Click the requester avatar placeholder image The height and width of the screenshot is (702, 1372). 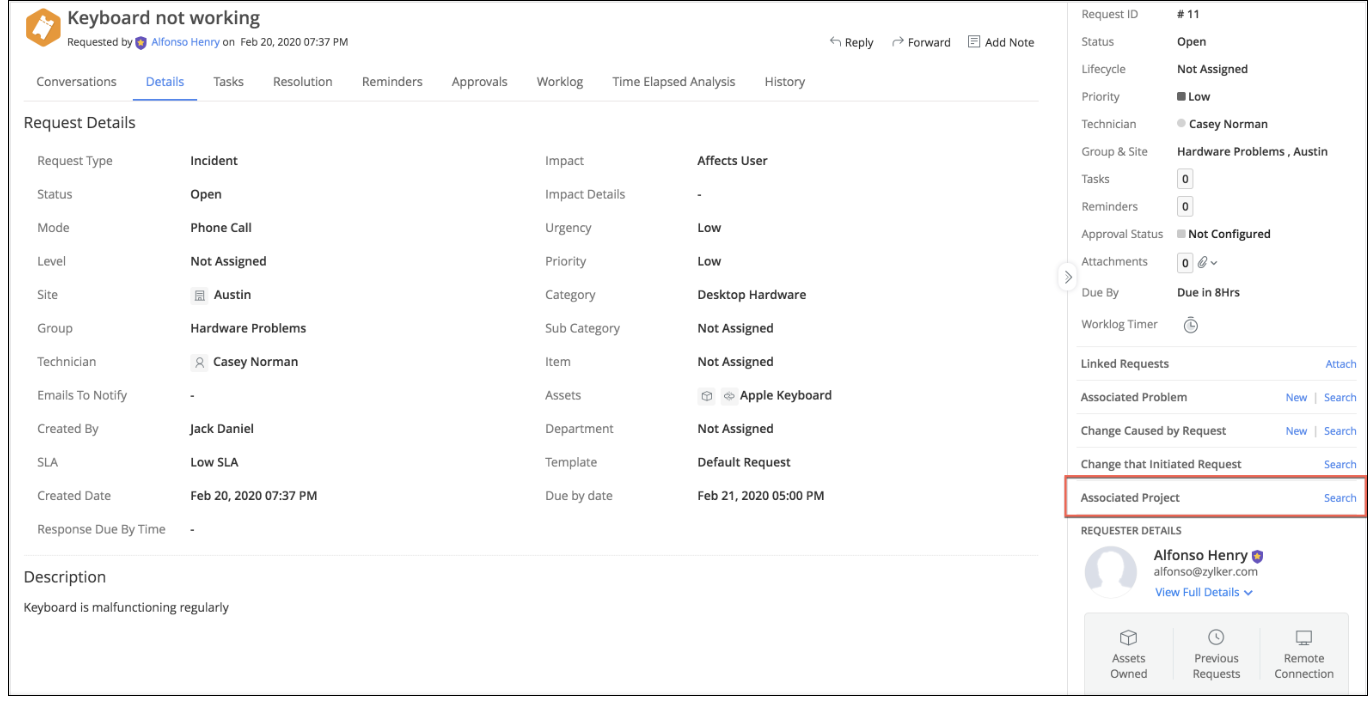[x=1110, y=572]
